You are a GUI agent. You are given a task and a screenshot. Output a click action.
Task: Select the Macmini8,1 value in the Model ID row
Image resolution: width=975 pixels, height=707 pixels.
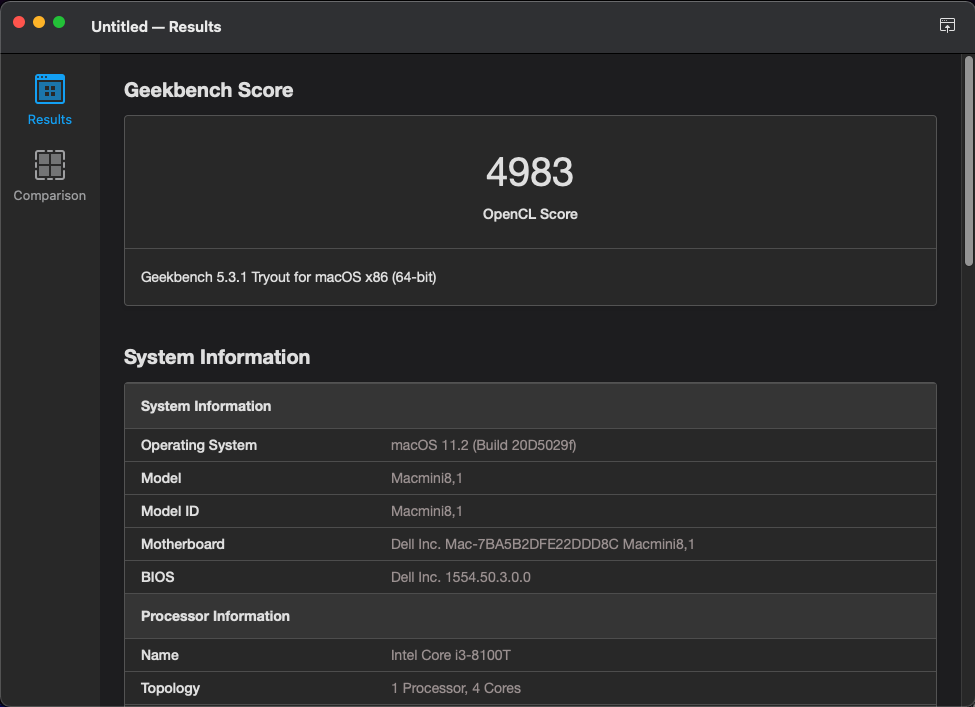pos(427,511)
